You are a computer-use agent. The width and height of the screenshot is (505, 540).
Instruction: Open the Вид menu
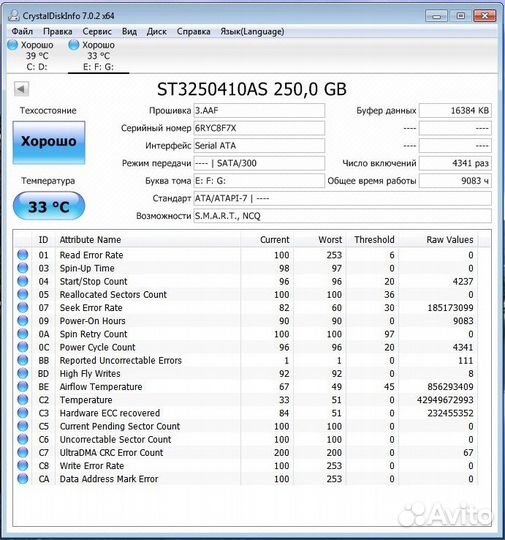[x=129, y=32]
